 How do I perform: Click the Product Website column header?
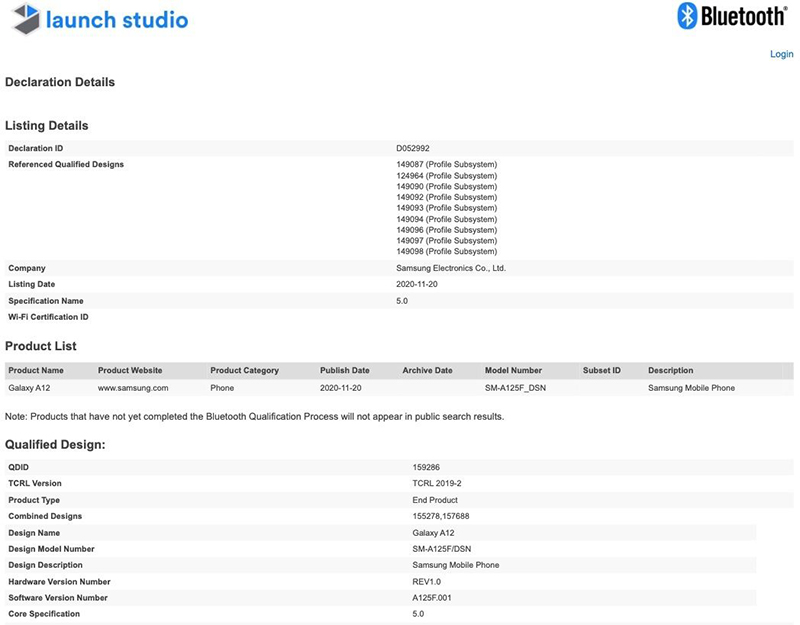pos(130,370)
